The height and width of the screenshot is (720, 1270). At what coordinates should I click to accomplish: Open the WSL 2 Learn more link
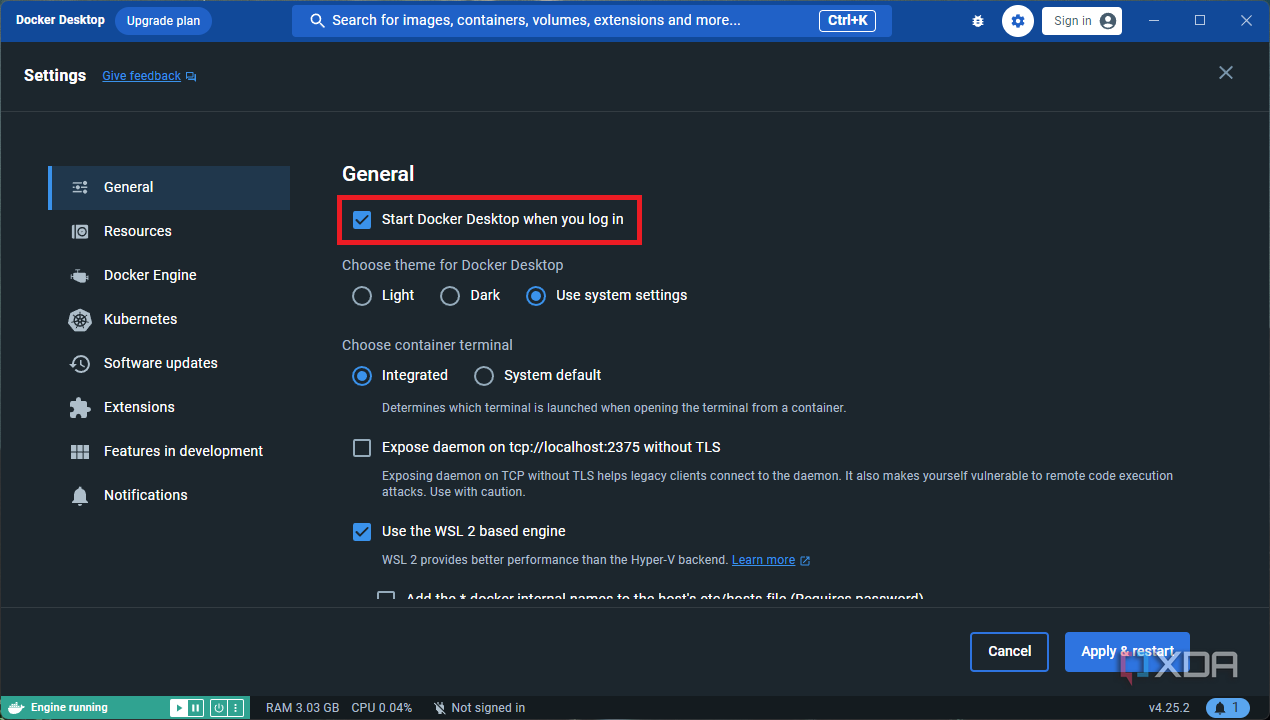(763, 560)
